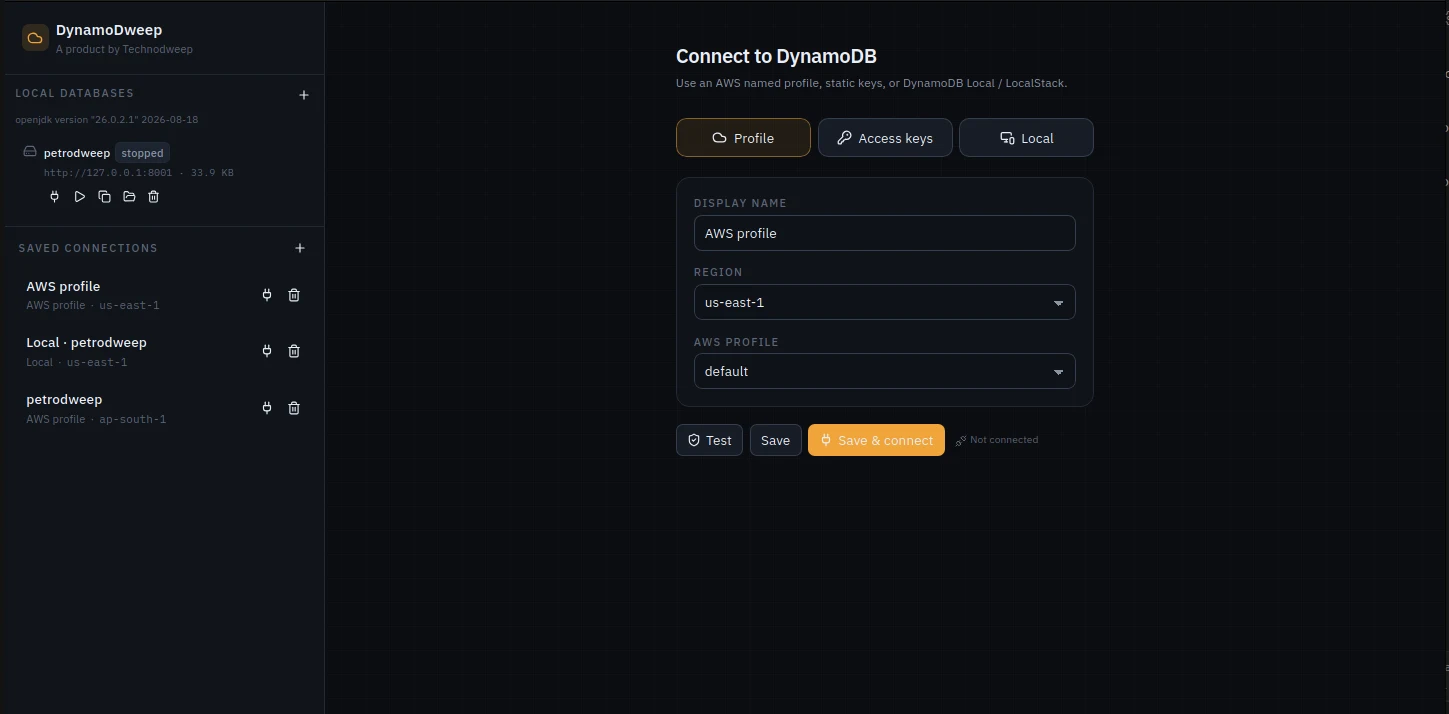Image resolution: width=1449 pixels, height=714 pixels.
Task: Select the petrodweep saved connection name
Action: [64, 399]
